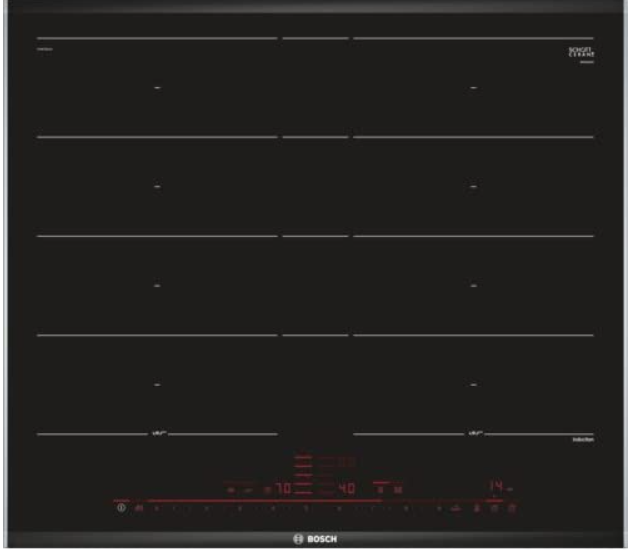Touch the red power level slider bar
The image size is (630, 550).
264,501
